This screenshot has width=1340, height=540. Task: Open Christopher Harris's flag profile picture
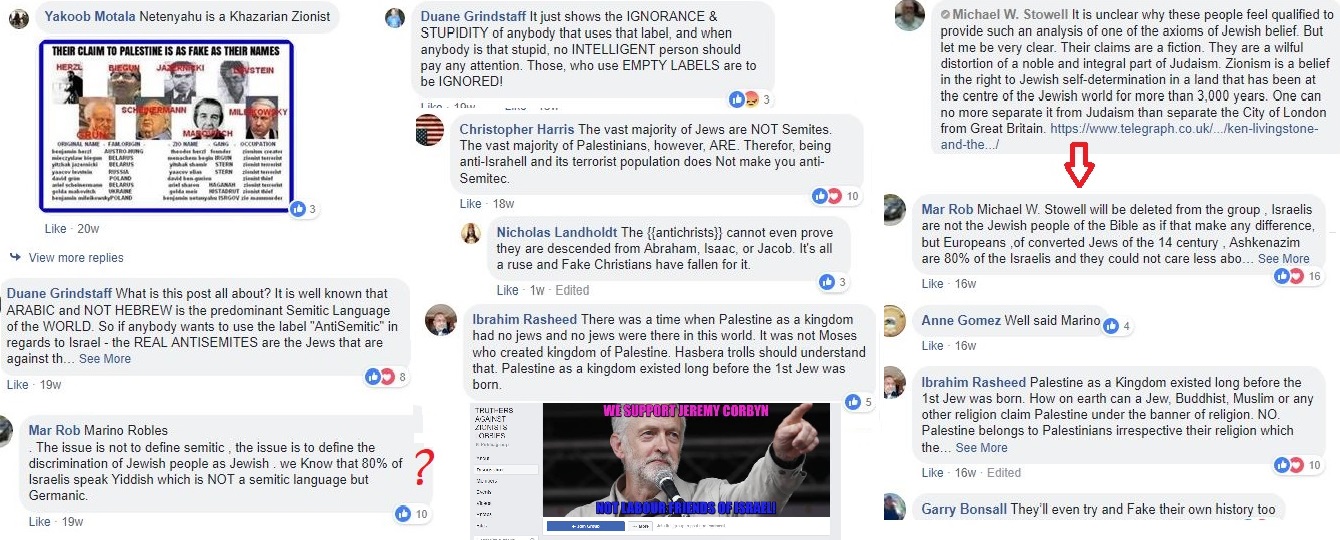(429, 130)
